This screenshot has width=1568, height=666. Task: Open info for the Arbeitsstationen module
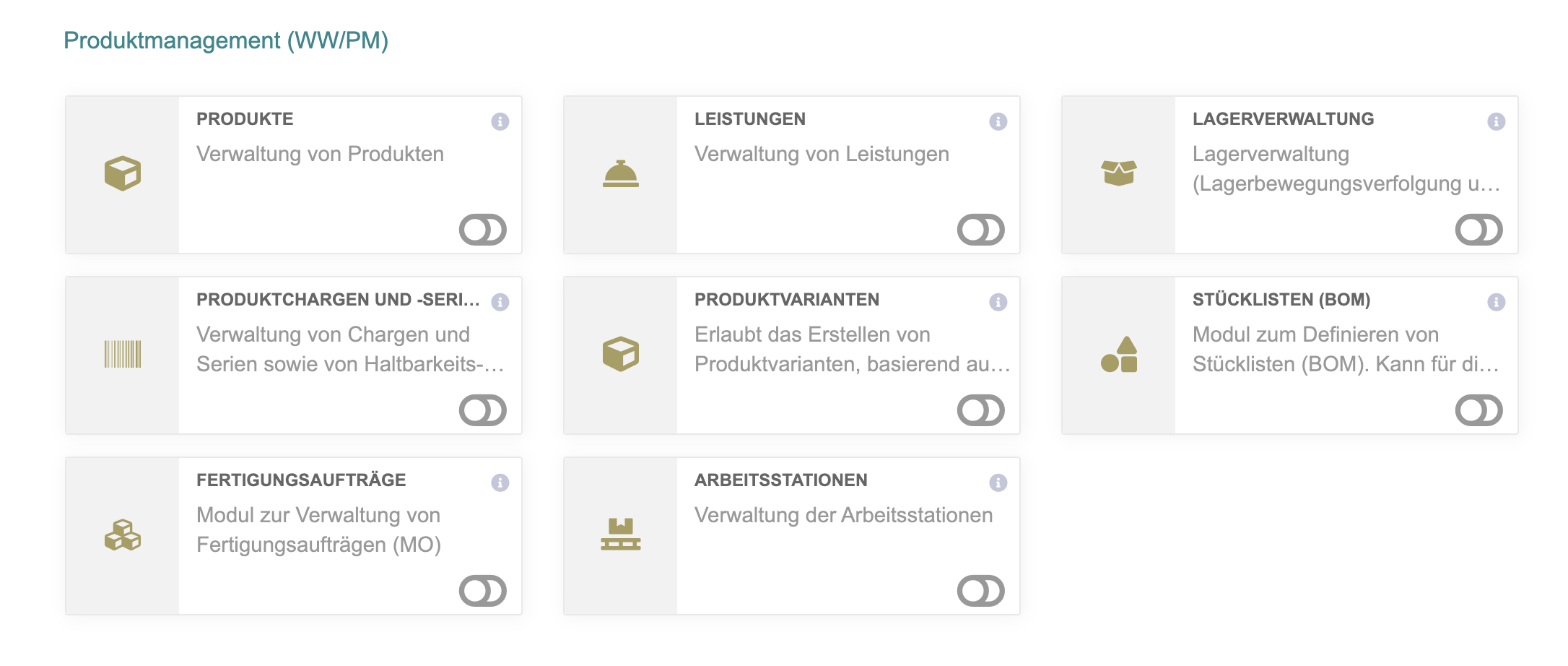coord(998,483)
